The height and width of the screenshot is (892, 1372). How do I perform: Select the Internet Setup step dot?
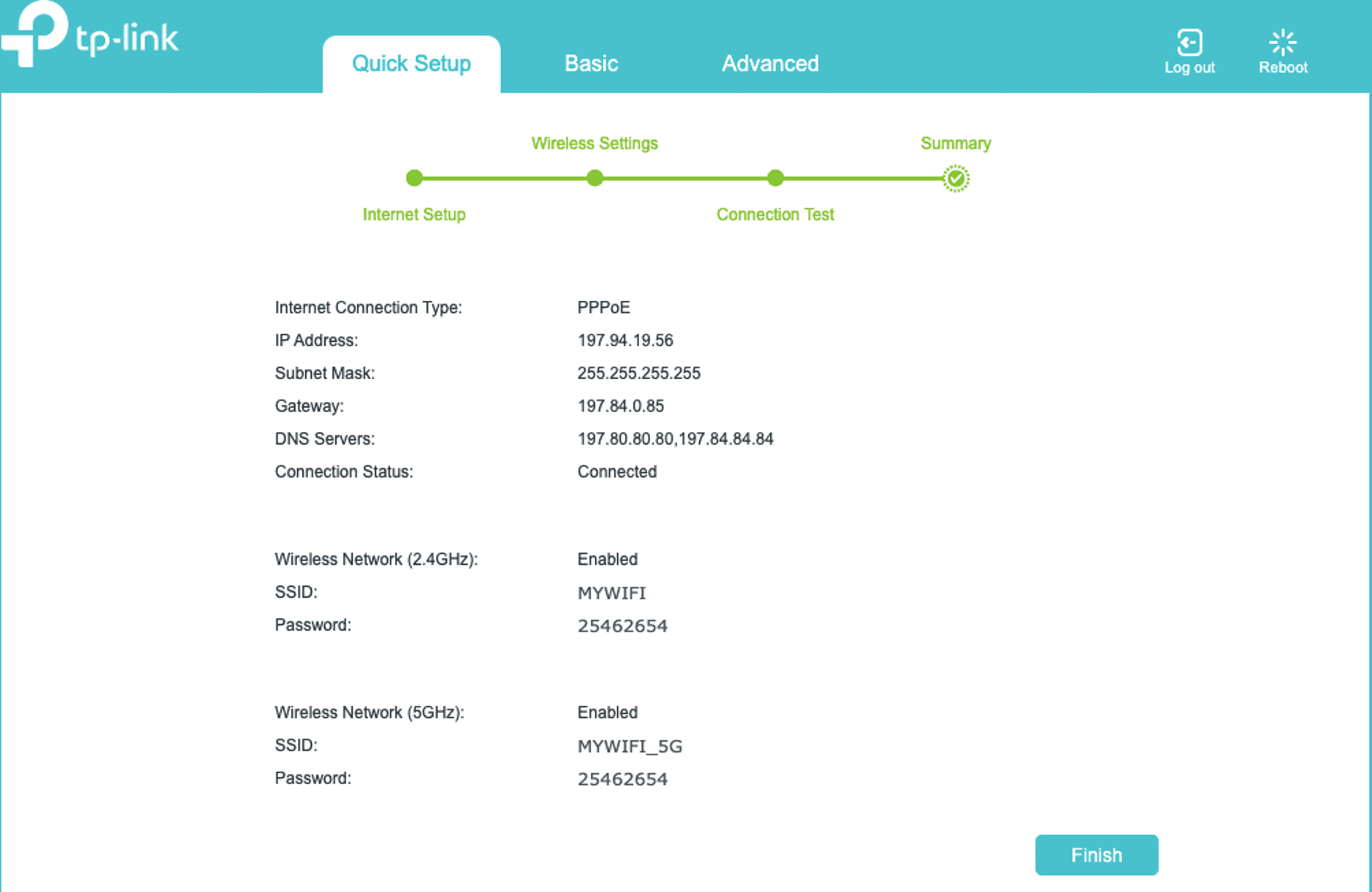pos(414,178)
